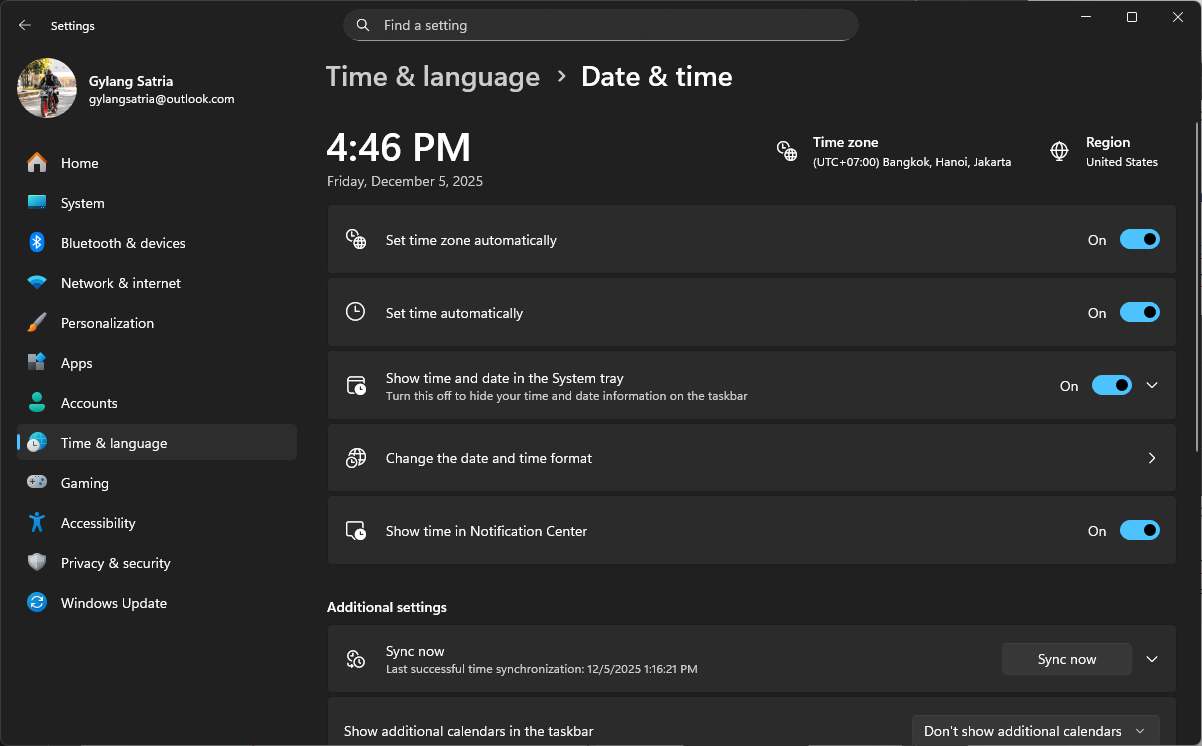Expand Show time and date in System tray

(x=1152, y=386)
